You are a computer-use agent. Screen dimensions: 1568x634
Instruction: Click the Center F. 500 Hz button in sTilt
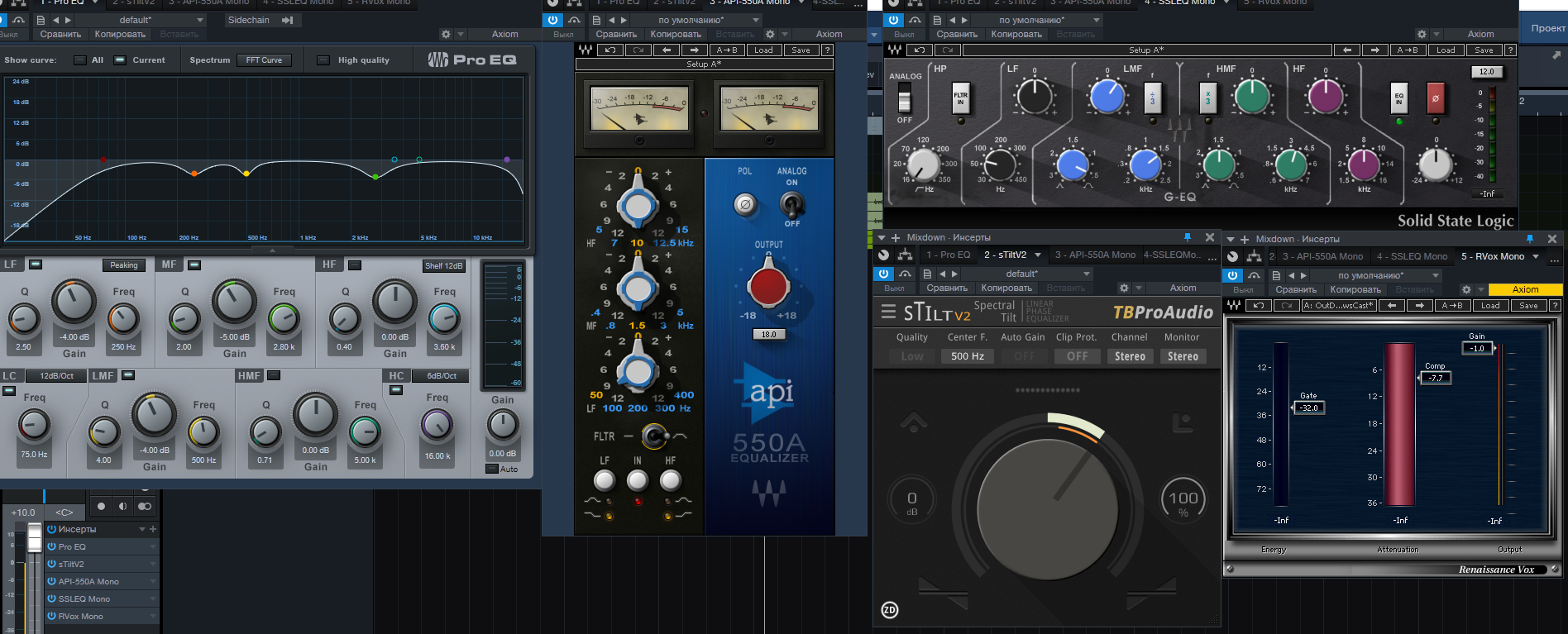(968, 356)
